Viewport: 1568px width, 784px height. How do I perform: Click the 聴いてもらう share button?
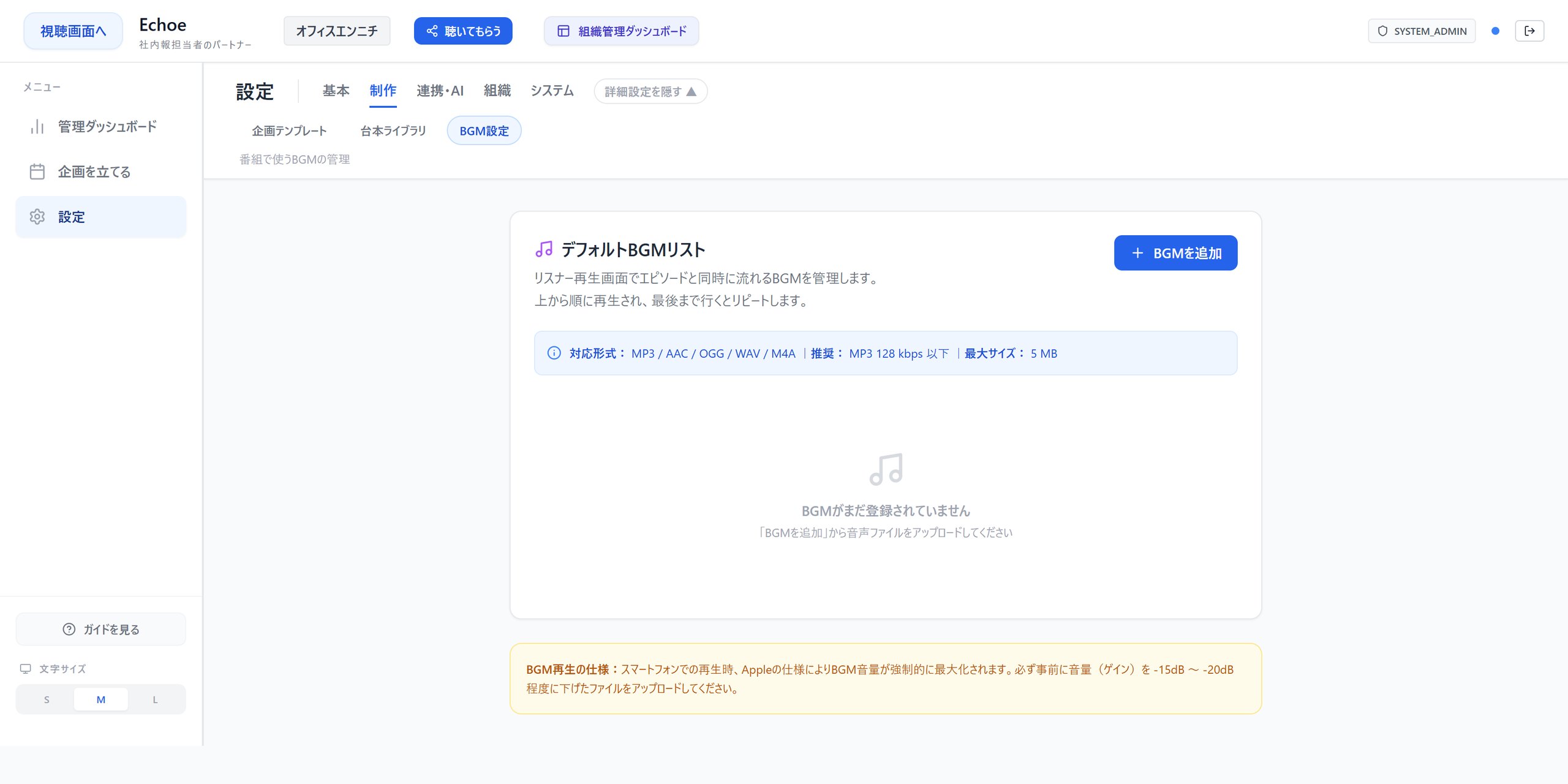(463, 31)
